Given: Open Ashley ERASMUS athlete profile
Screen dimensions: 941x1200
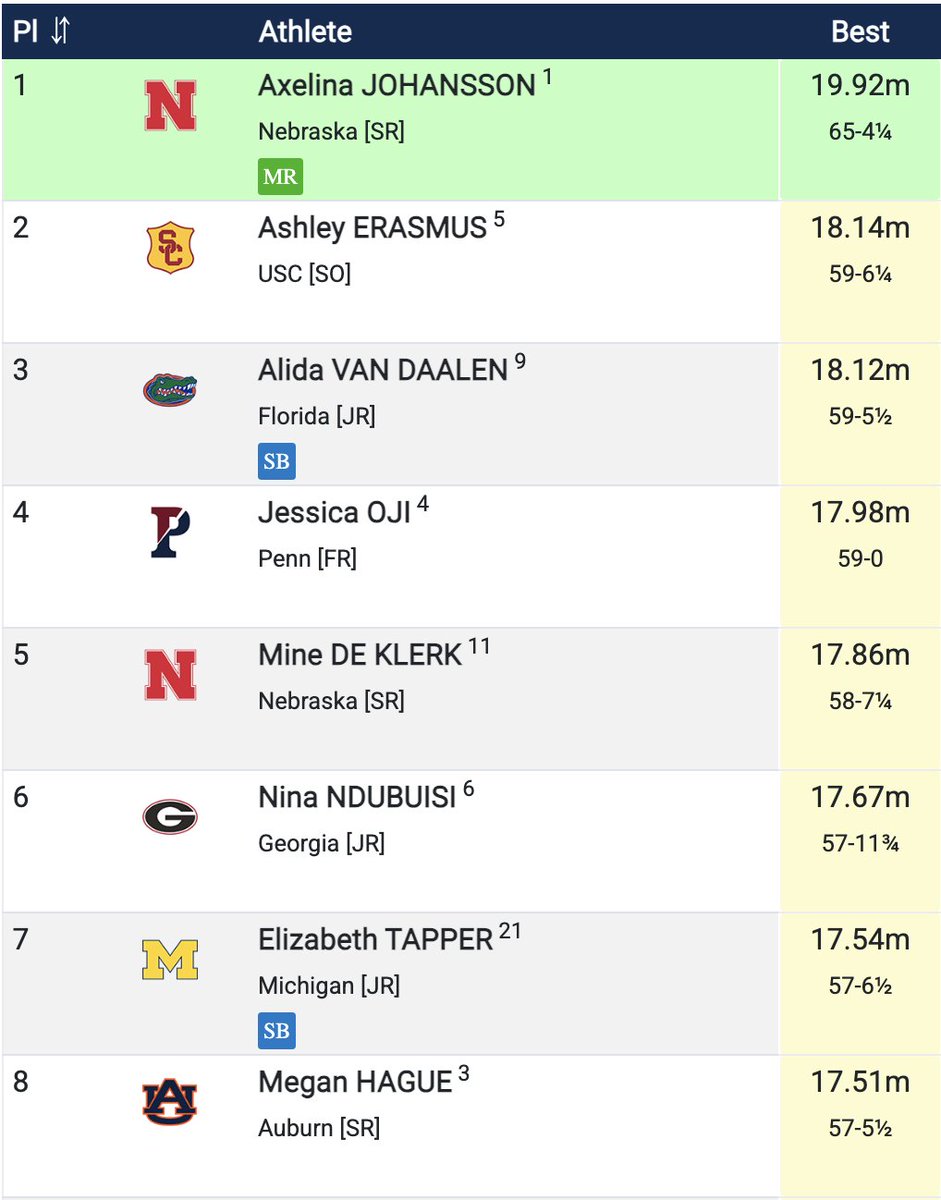Looking at the screenshot, I should coord(372,228).
